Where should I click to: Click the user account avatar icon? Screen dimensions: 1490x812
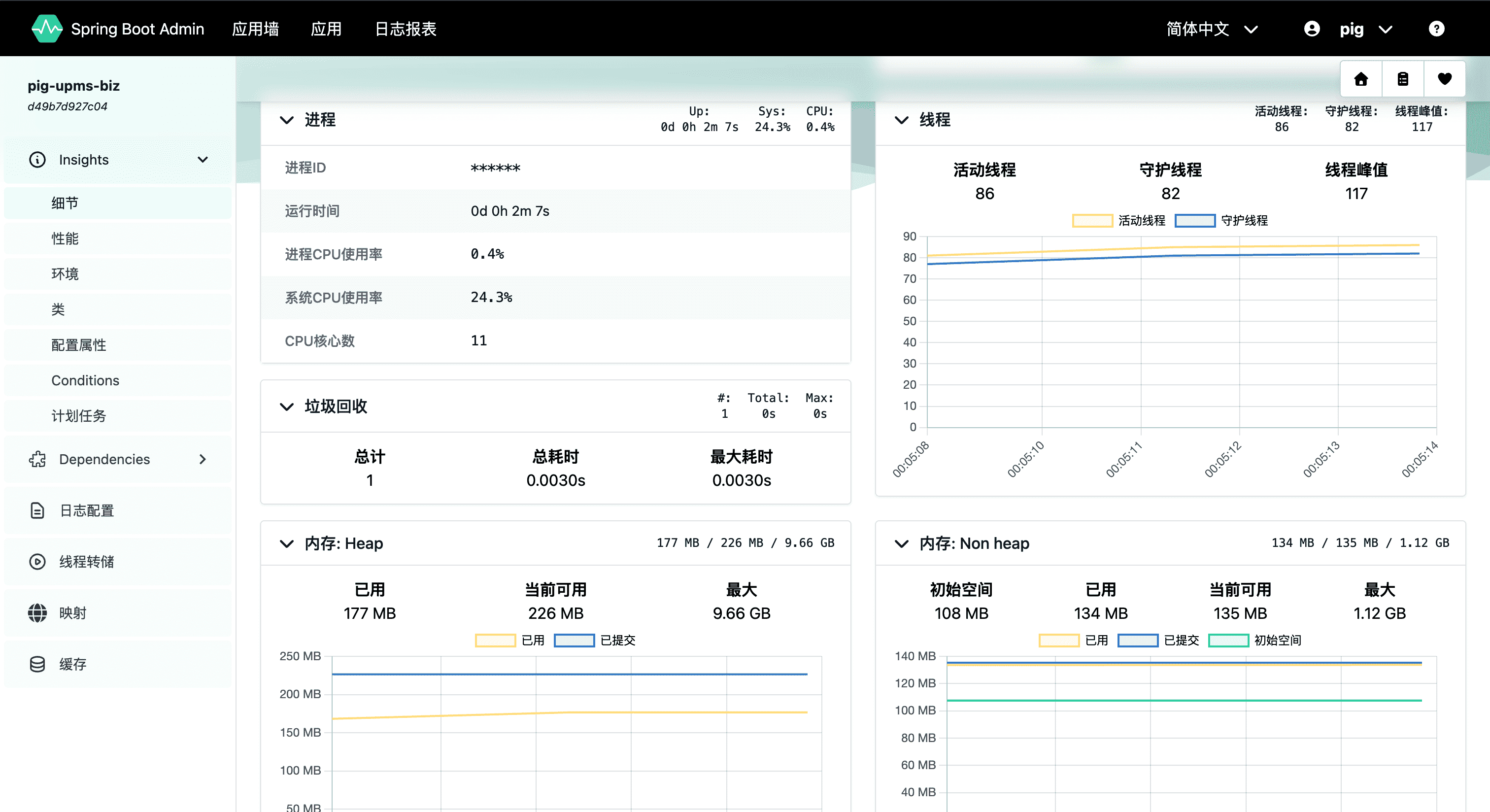pos(1312,29)
